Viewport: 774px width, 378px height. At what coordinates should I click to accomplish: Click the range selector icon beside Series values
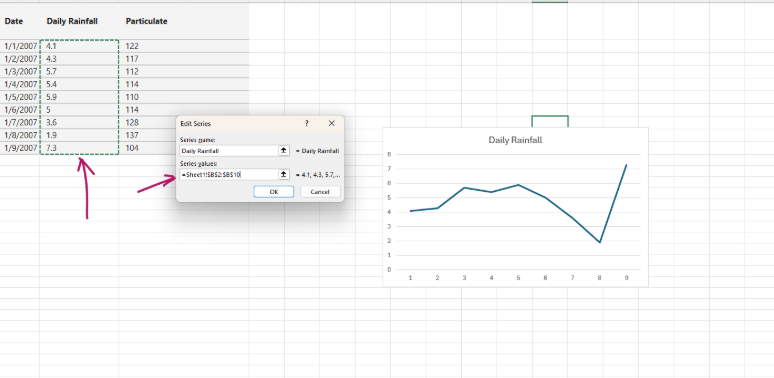[284, 174]
